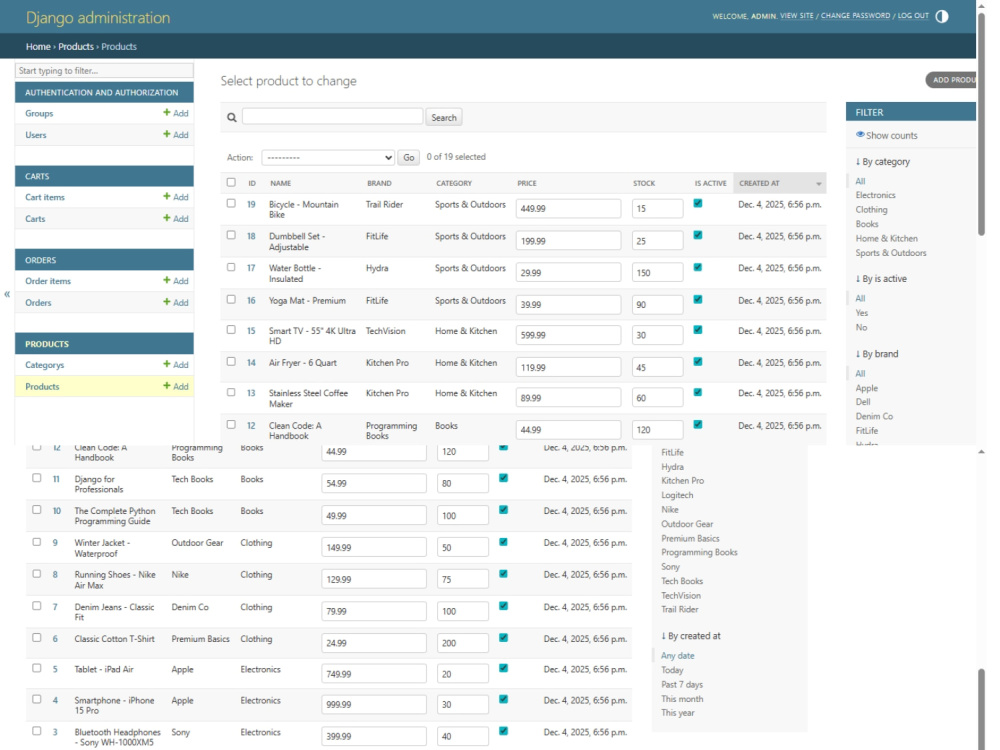
Task: Click the plus Add icon for Products
Action: 166,385
